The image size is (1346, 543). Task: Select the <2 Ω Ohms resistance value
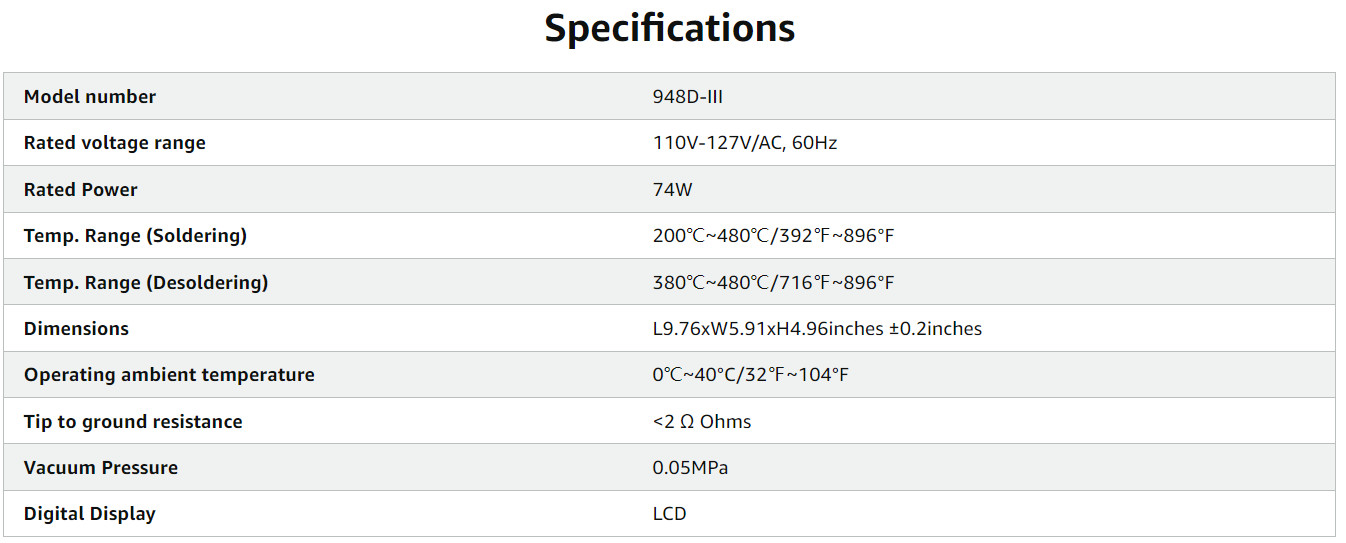click(701, 422)
